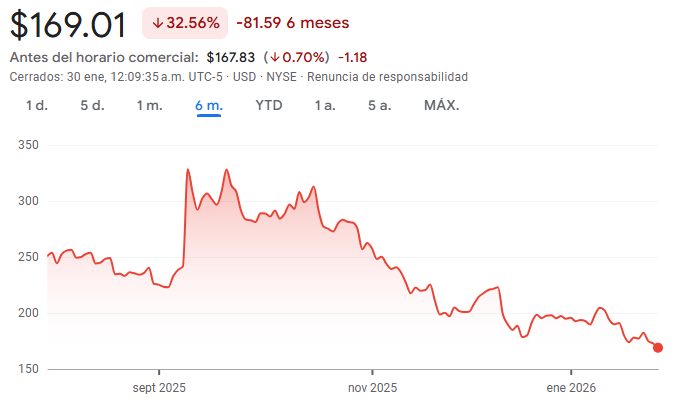The height and width of the screenshot is (402, 677).
Task: Choose the 5 a. time range
Action: [379, 105]
